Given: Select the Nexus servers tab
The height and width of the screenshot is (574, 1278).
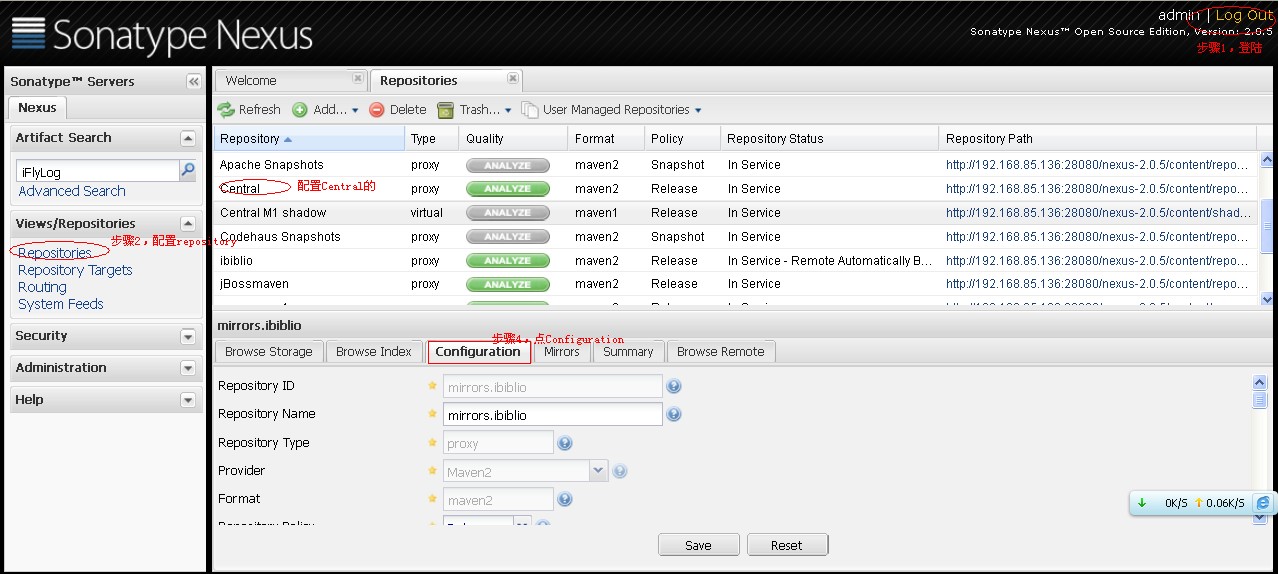Looking at the screenshot, I should click(38, 107).
